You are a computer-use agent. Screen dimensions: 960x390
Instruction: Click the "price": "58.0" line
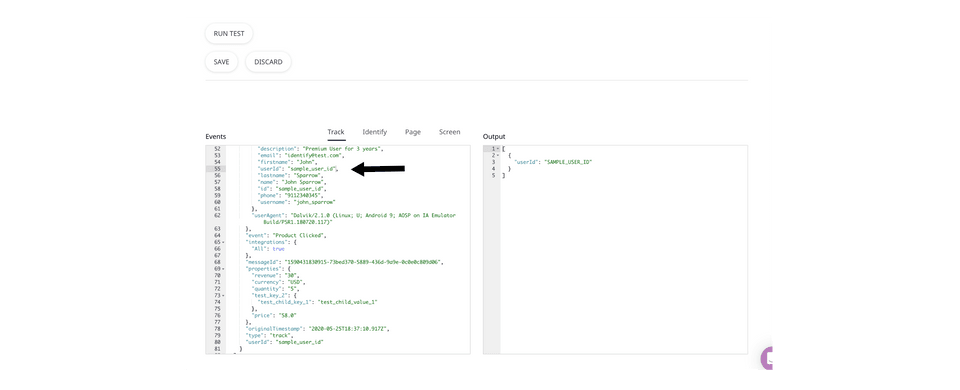point(275,315)
